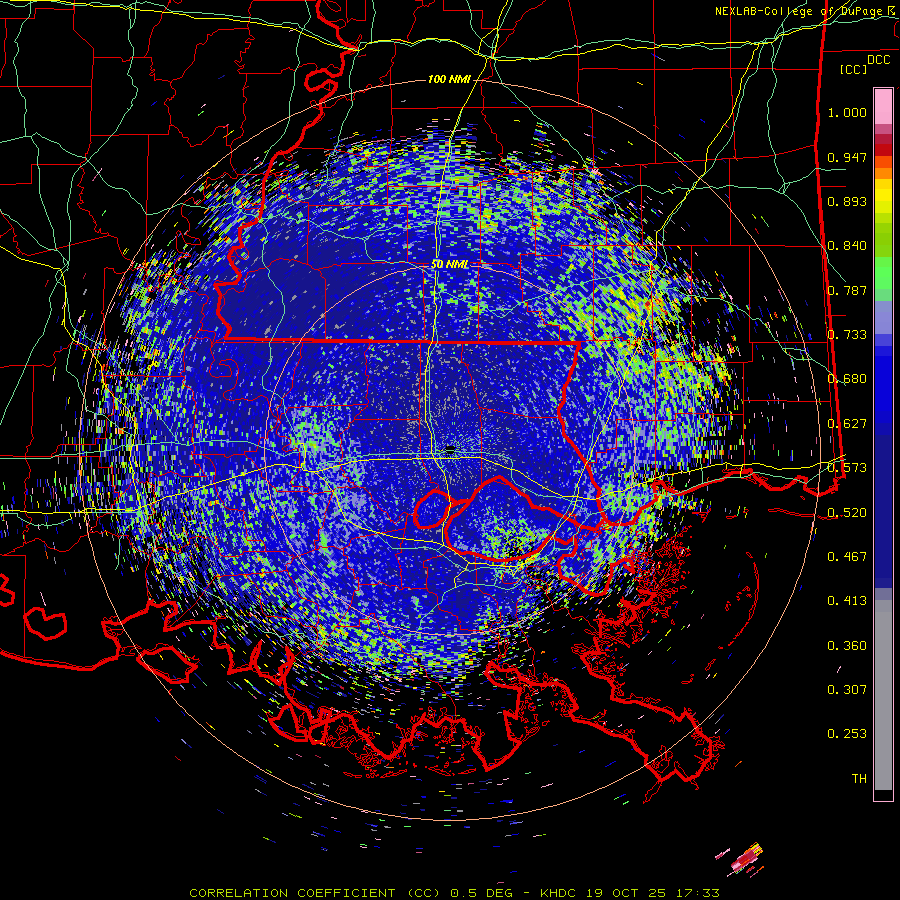Screen dimensions: 900x900
Task: Click the 50 NMI range ring label
Action: (449, 265)
